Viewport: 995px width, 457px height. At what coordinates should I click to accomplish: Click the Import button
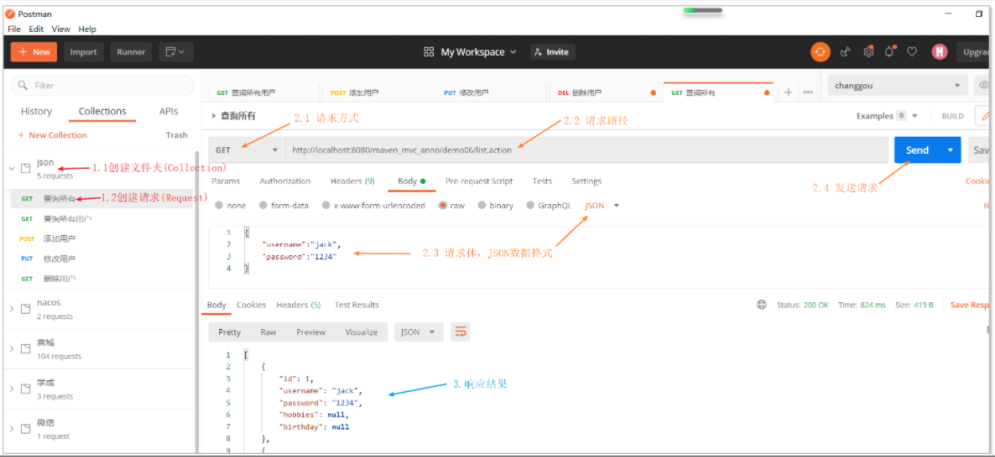pyautogui.click(x=84, y=52)
